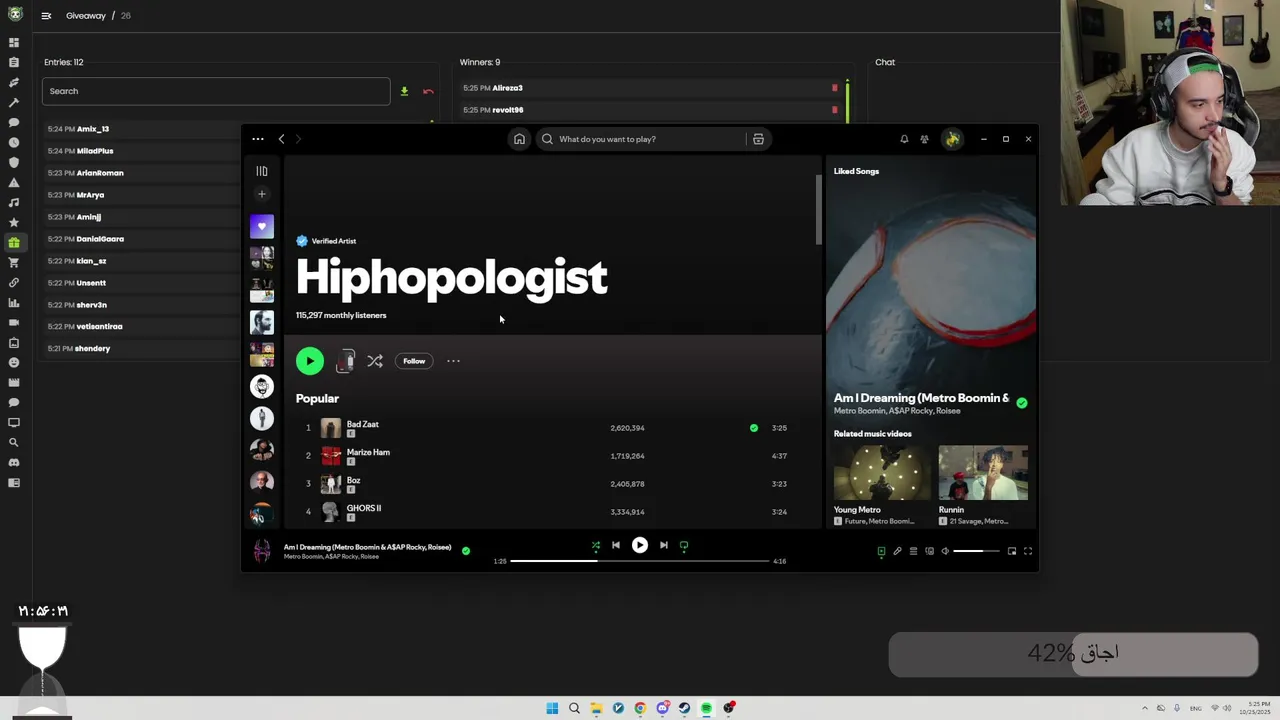Open Spotify notifications bell

[904, 139]
